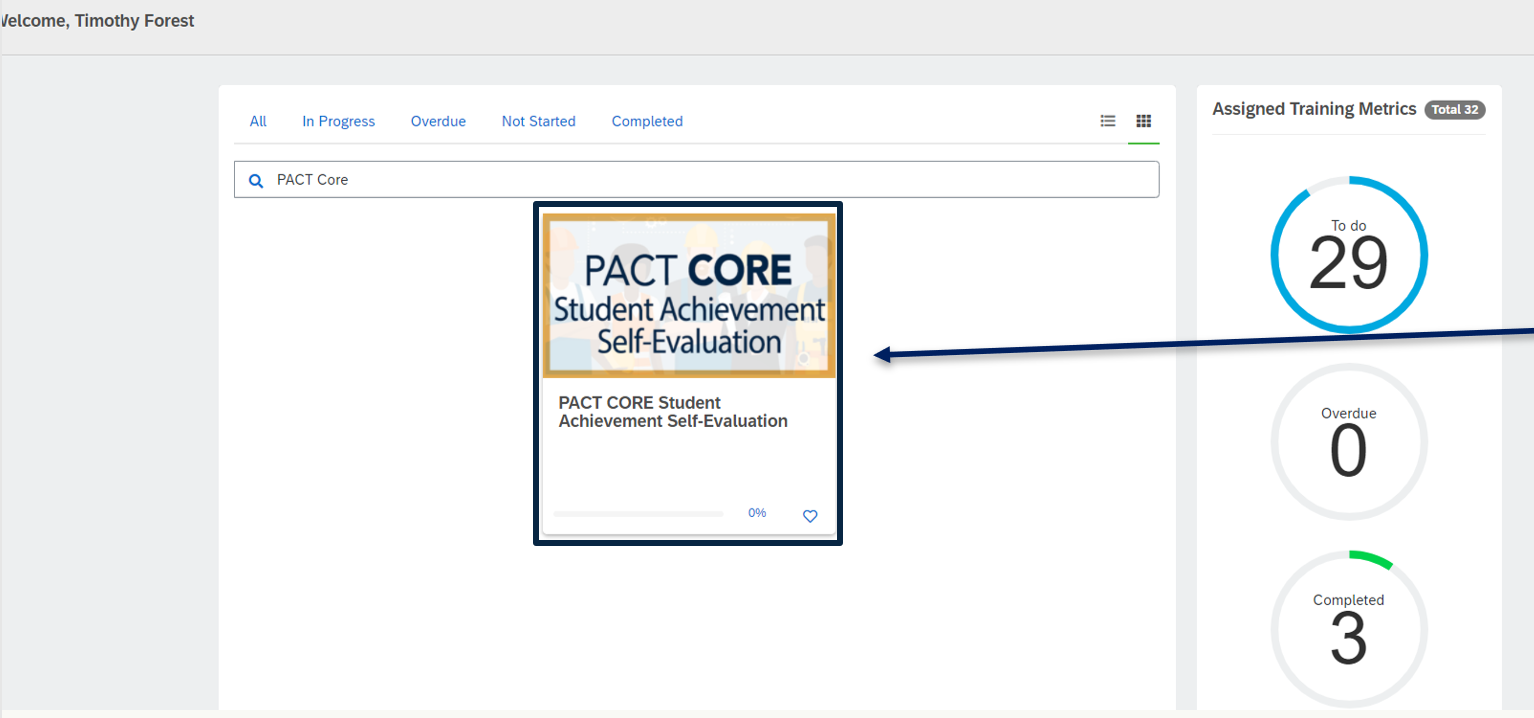Click the 0% progress label
The image size is (1534, 718).
click(757, 513)
